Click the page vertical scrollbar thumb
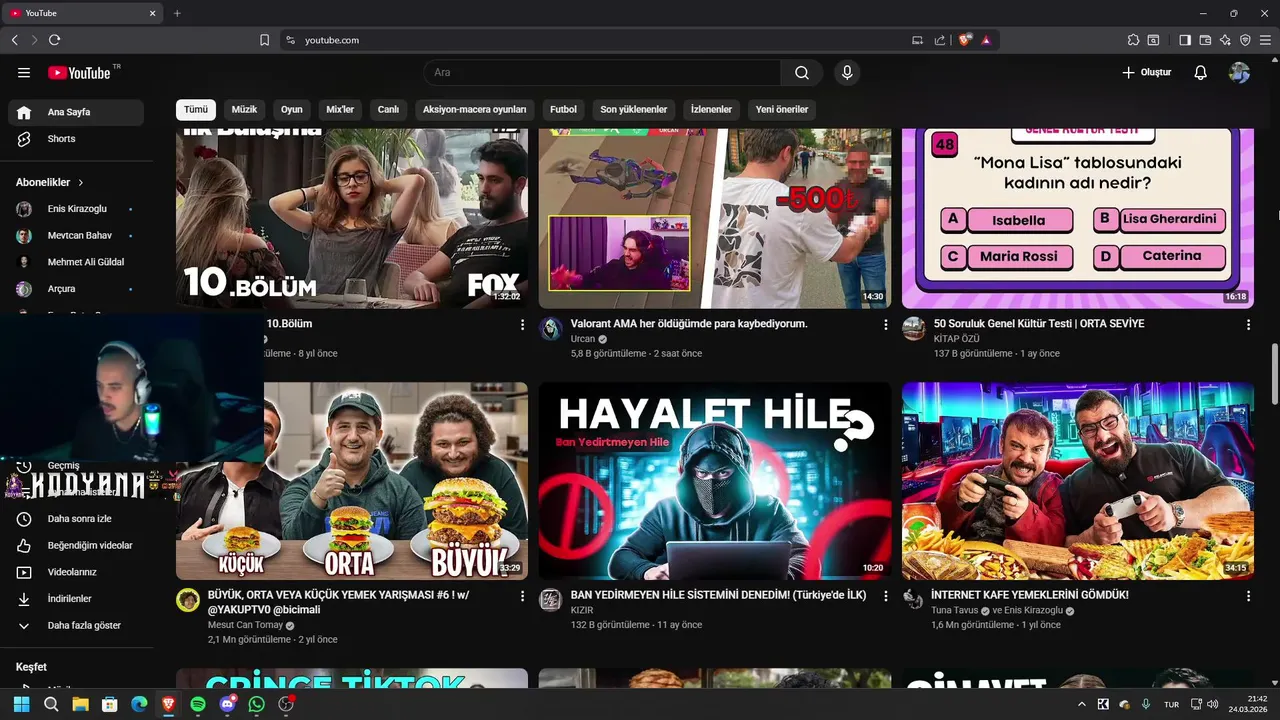The height and width of the screenshot is (720, 1280). click(1274, 373)
